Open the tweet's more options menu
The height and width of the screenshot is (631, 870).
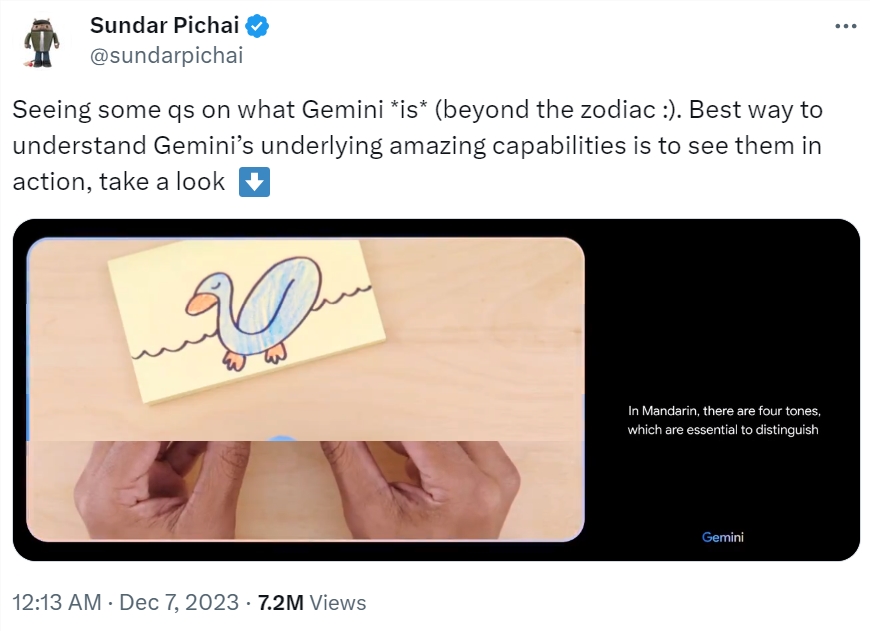pyautogui.click(x=845, y=26)
